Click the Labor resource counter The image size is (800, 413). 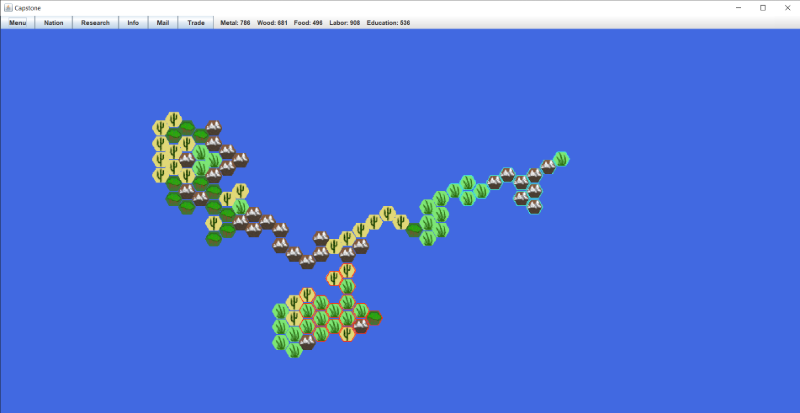click(345, 22)
